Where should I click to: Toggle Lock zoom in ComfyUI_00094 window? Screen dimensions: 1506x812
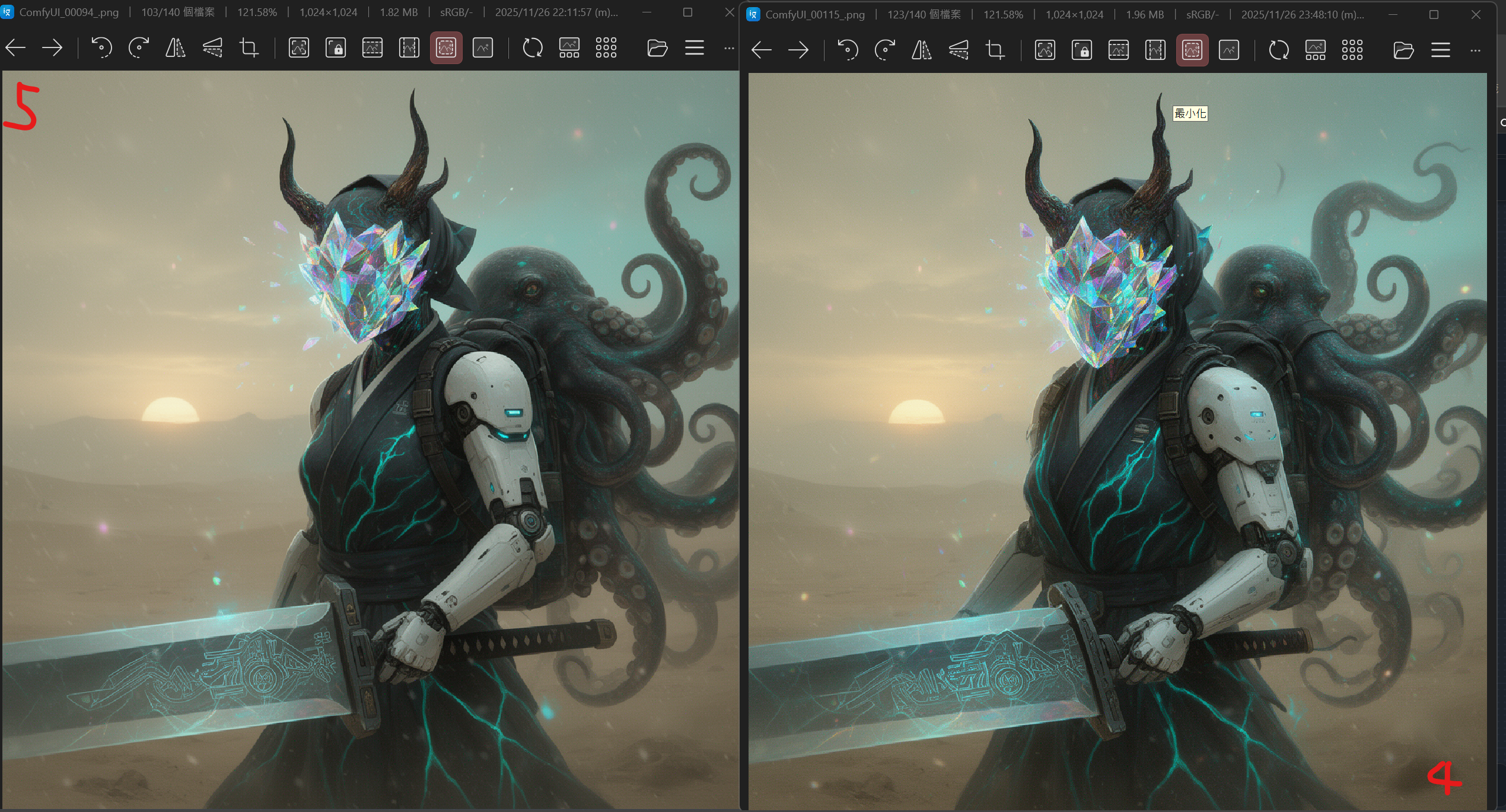pyautogui.click(x=336, y=48)
